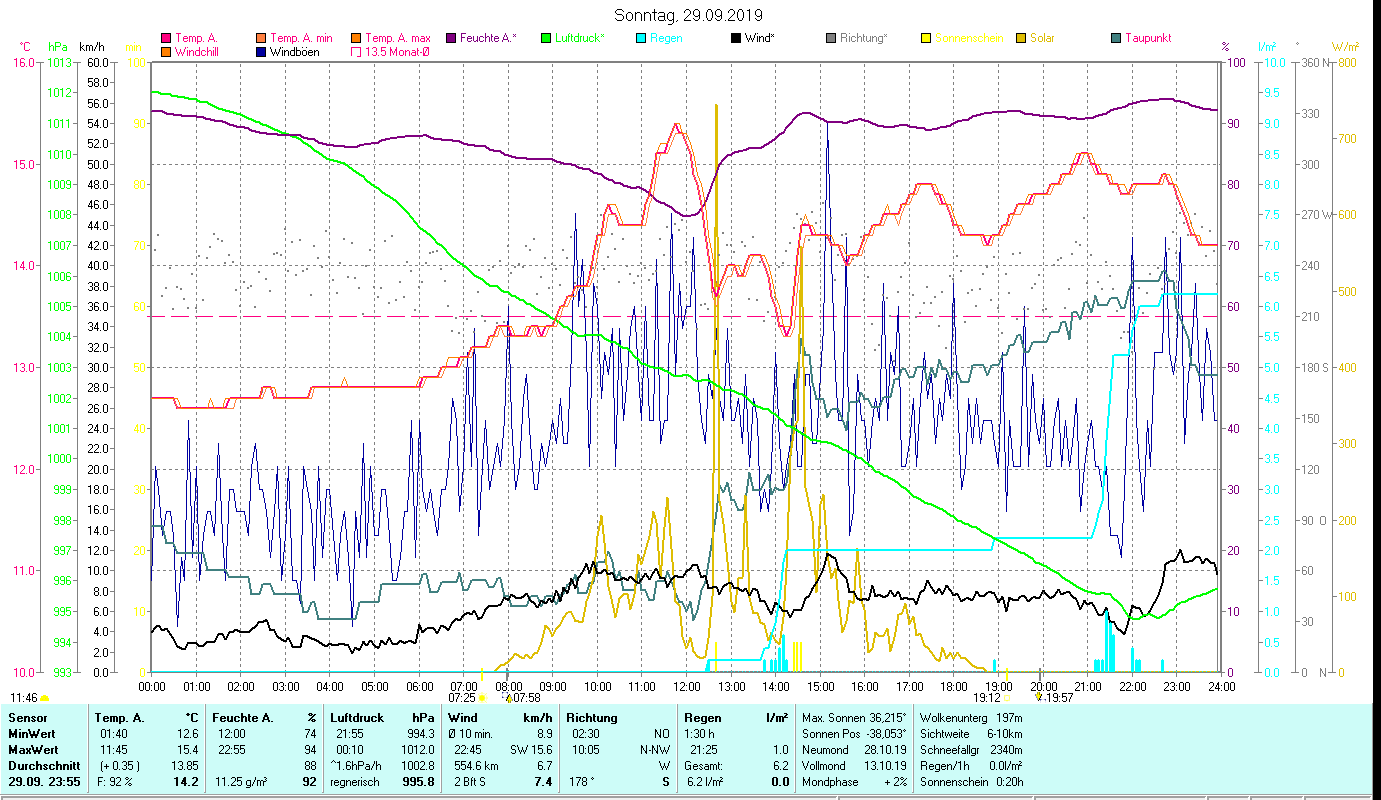Click the sun icon beside the 11:46 time
Screen dimensions: 1381x800
coord(45,698)
